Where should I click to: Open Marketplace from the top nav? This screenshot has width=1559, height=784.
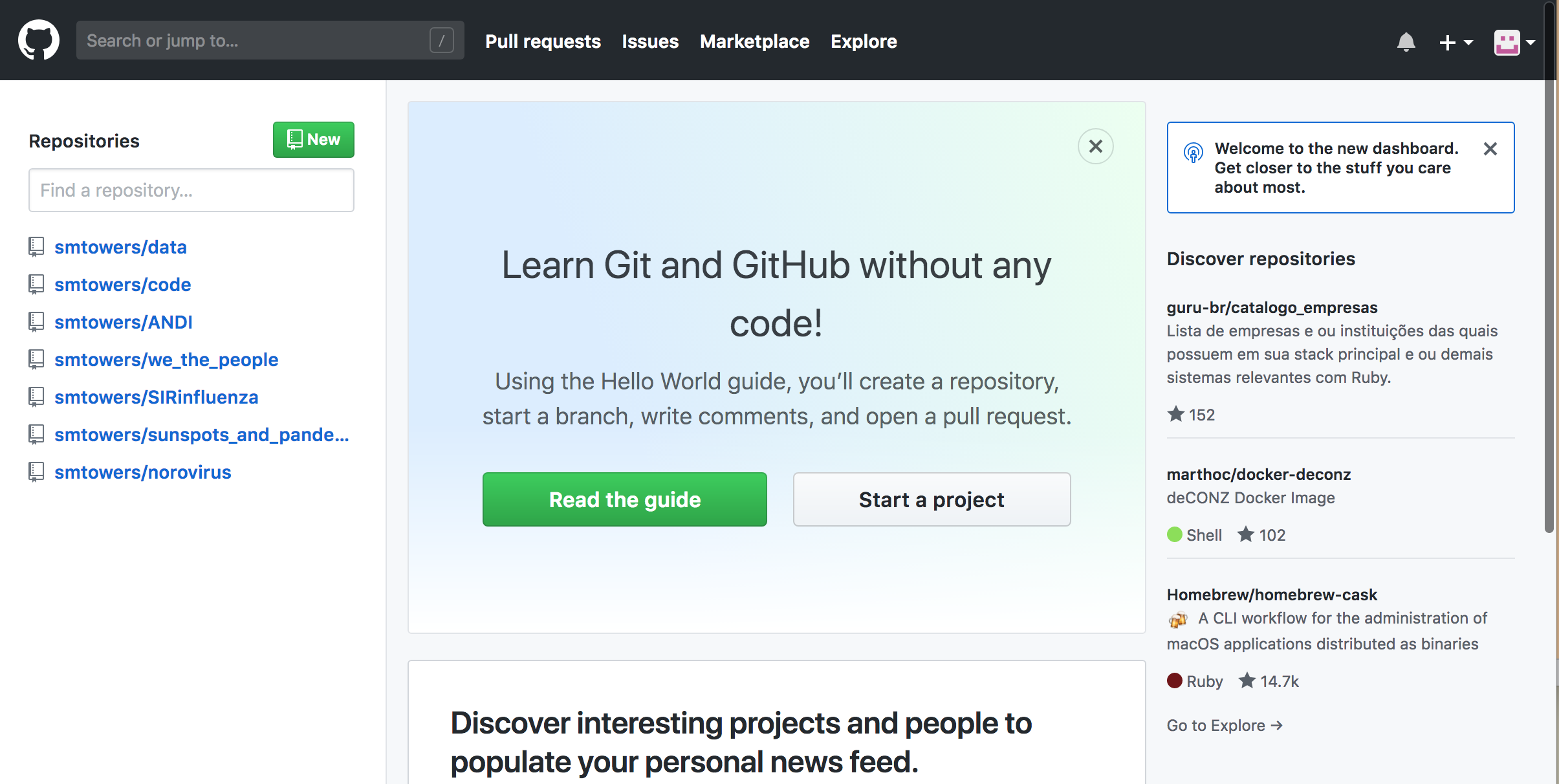click(x=754, y=41)
